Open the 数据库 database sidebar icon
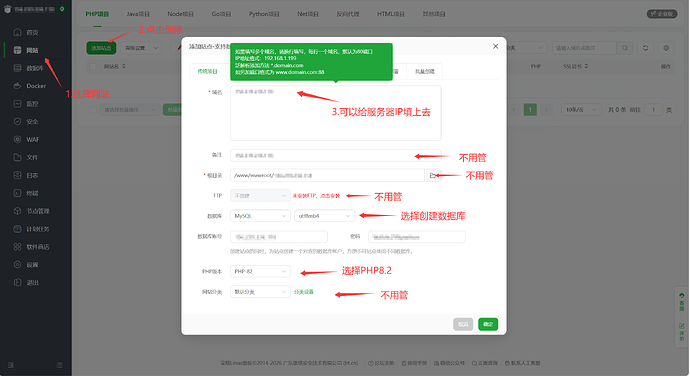This screenshot has height=376, width=690. (x=17, y=68)
